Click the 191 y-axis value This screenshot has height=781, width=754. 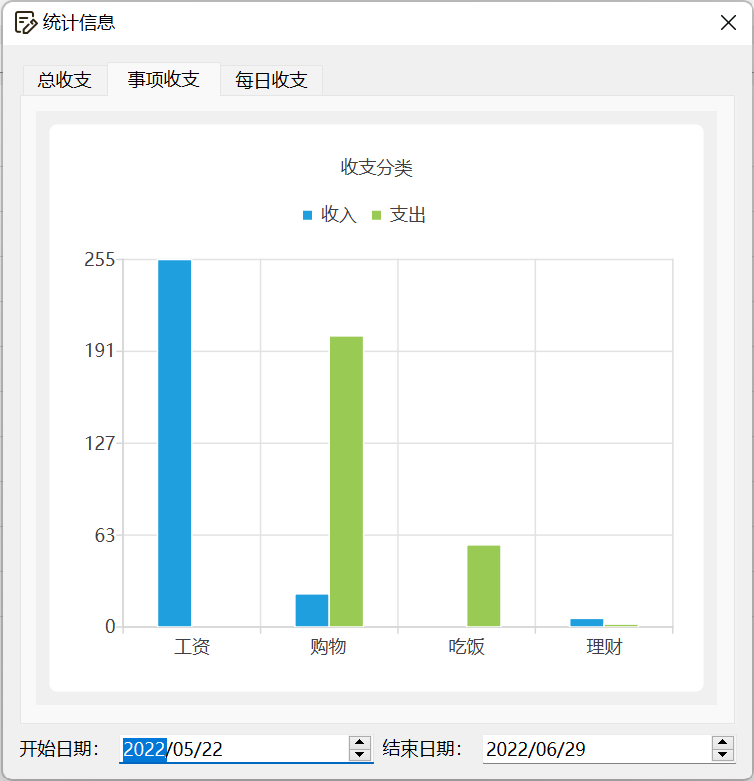[x=100, y=351]
